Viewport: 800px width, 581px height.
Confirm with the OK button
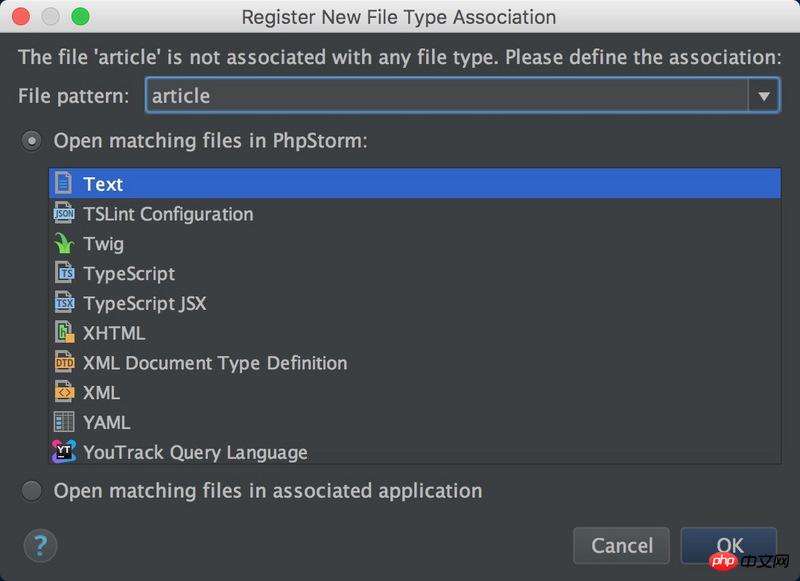coord(729,545)
